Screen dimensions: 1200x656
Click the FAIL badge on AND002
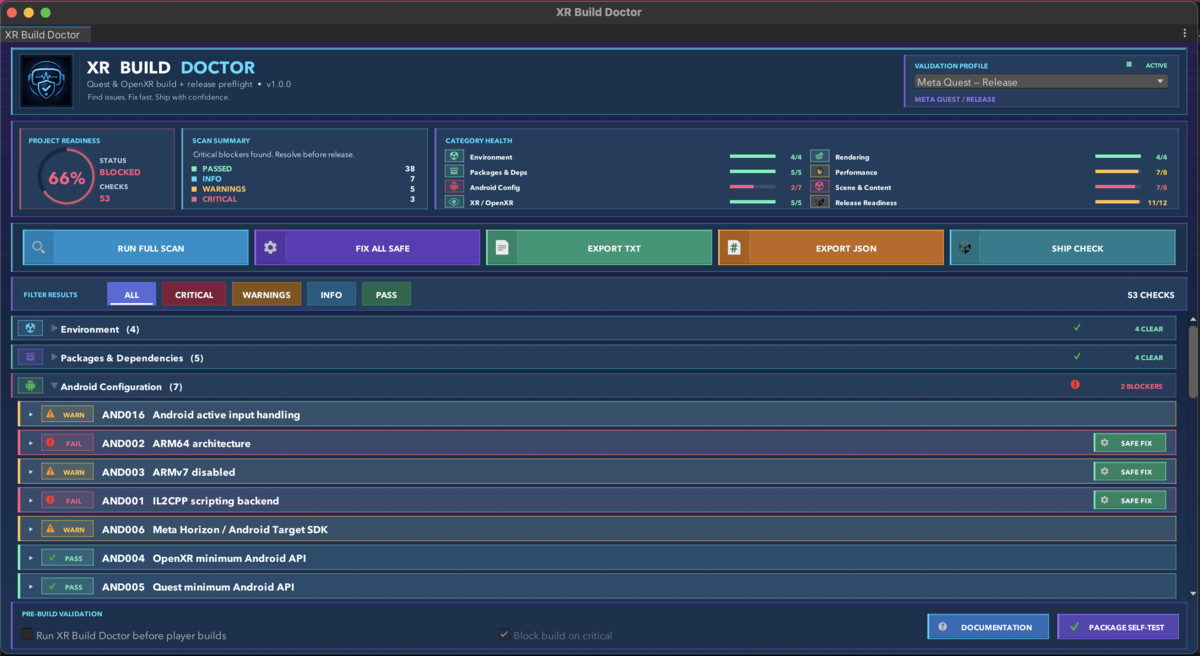67,443
